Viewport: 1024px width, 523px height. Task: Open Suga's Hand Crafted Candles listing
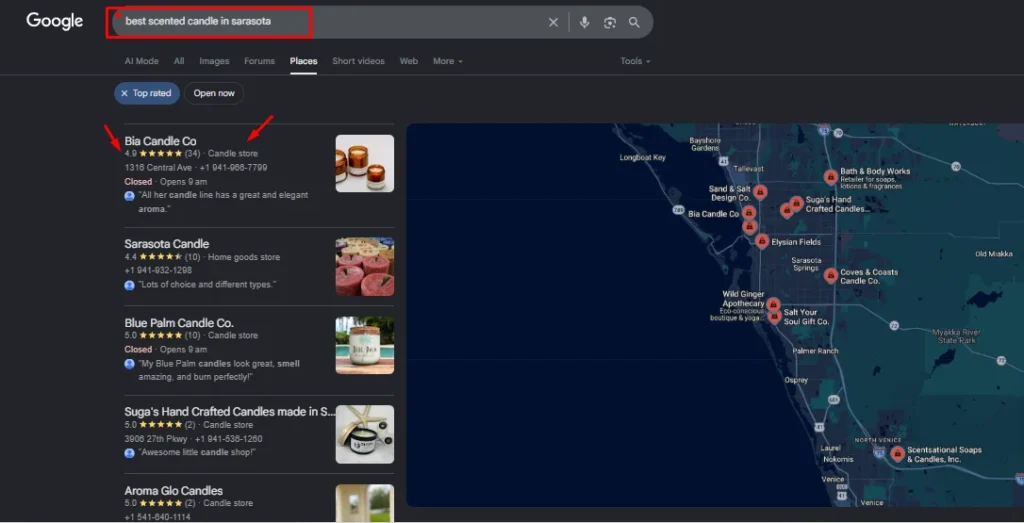point(229,411)
